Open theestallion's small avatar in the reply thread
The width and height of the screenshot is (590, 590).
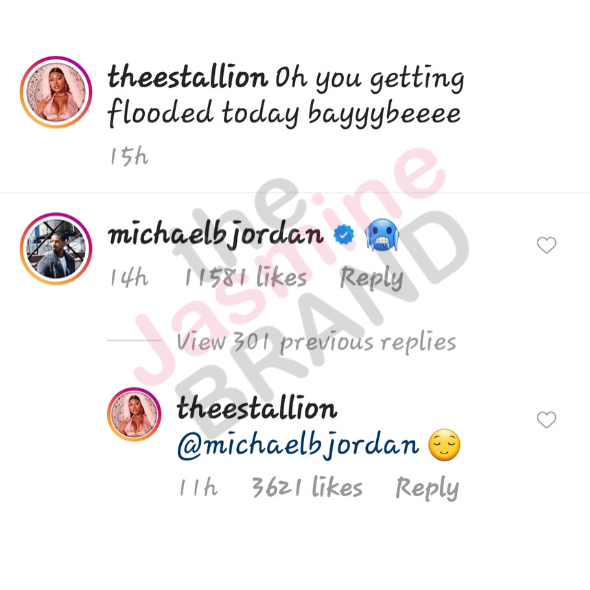134,414
